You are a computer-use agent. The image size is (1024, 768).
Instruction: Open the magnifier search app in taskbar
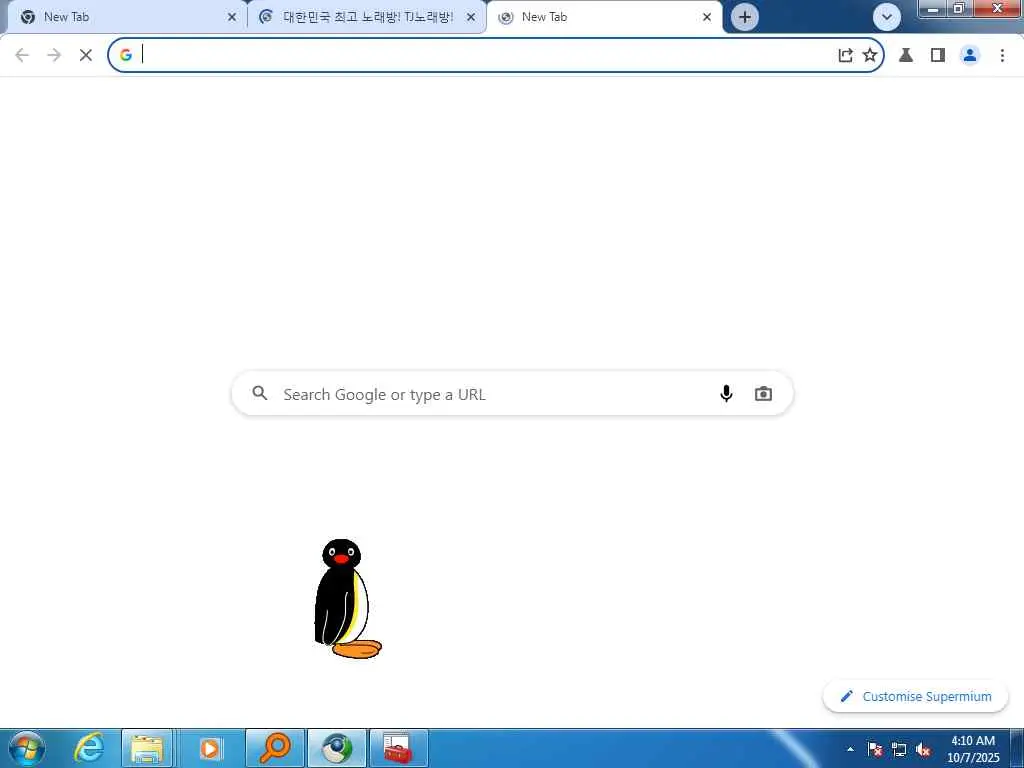point(275,748)
